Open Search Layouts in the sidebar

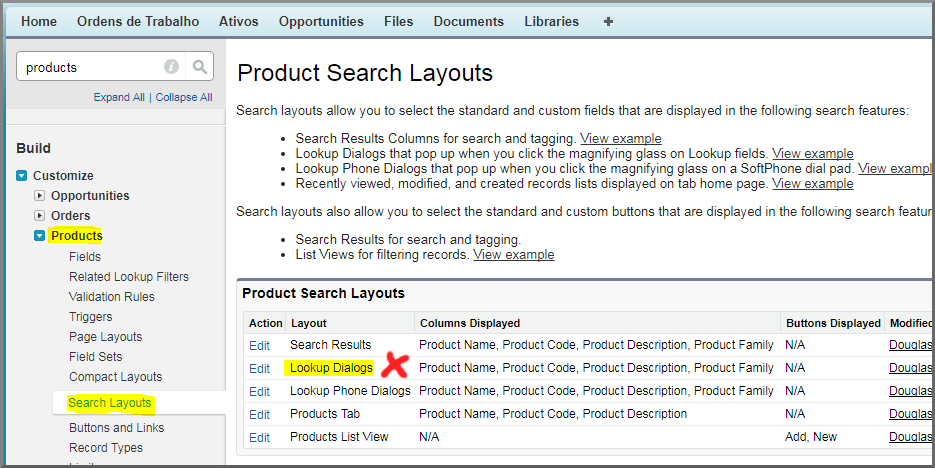tap(110, 403)
